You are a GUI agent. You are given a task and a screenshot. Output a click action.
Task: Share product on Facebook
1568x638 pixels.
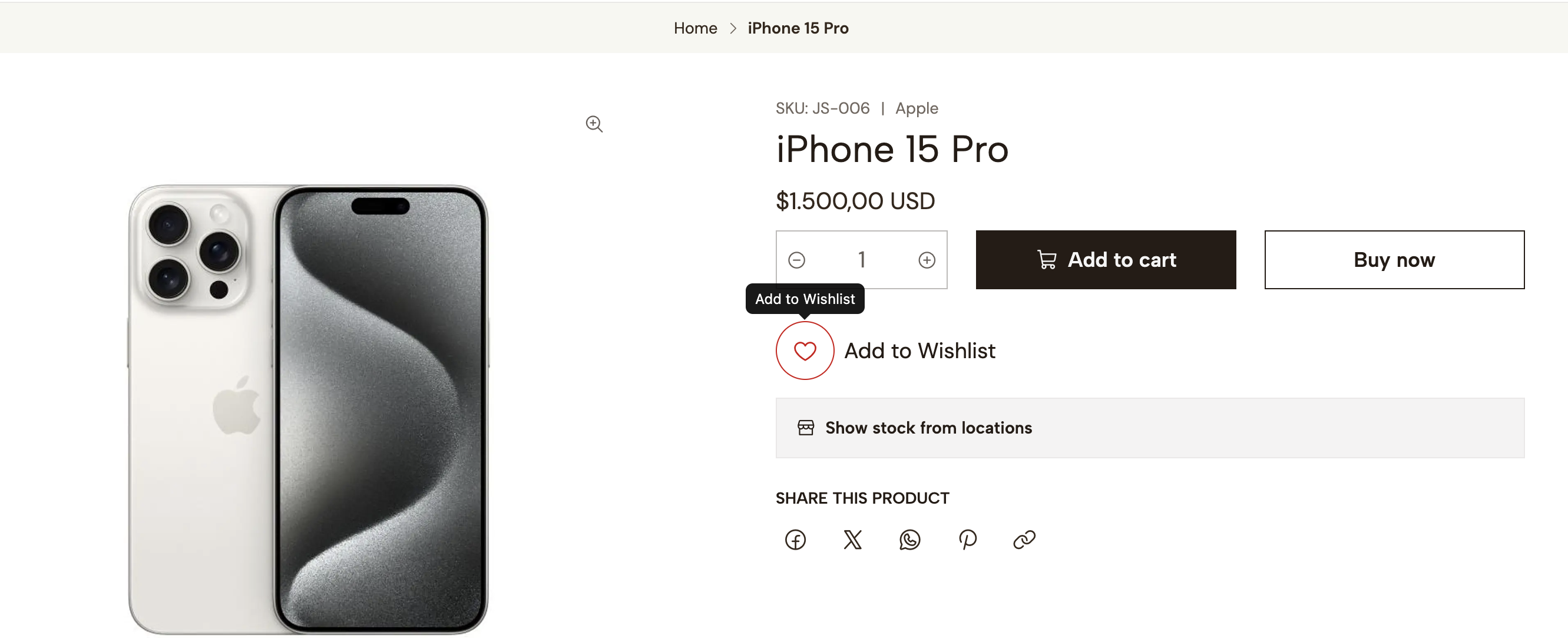[795, 540]
